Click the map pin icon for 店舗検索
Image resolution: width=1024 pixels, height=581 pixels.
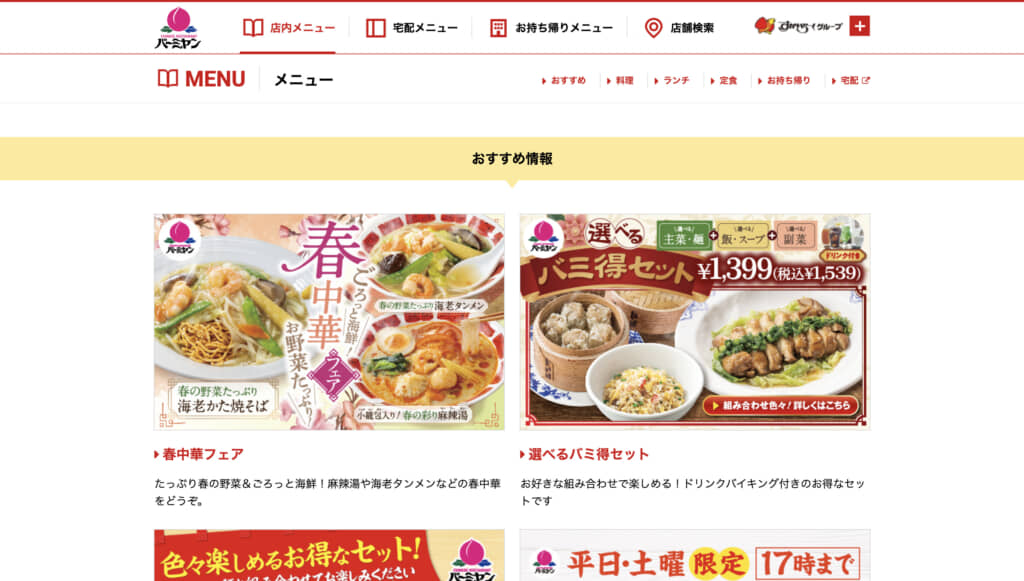click(x=653, y=28)
